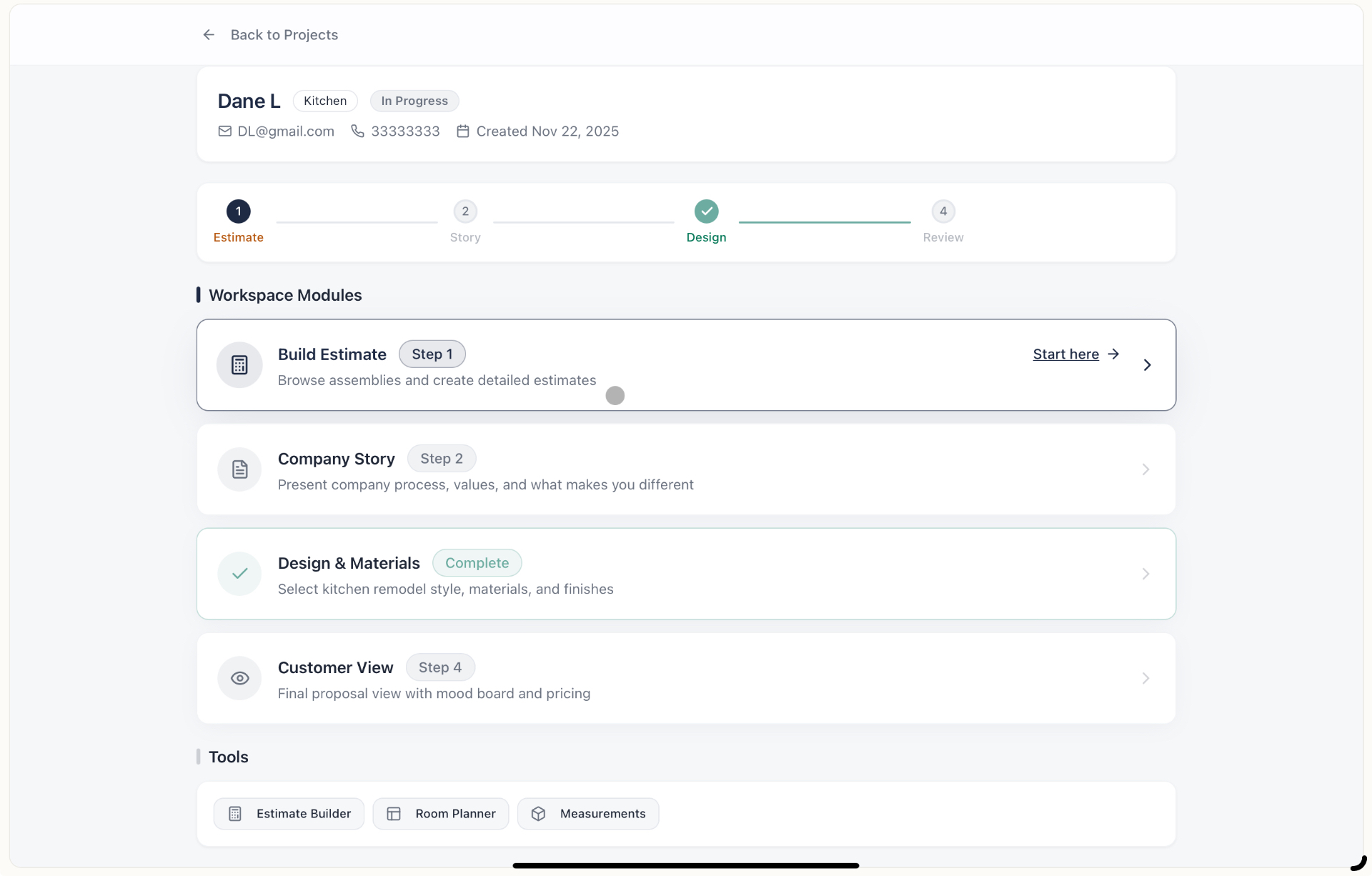
Task: Click the phone icon next to 33333333
Action: click(x=357, y=131)
